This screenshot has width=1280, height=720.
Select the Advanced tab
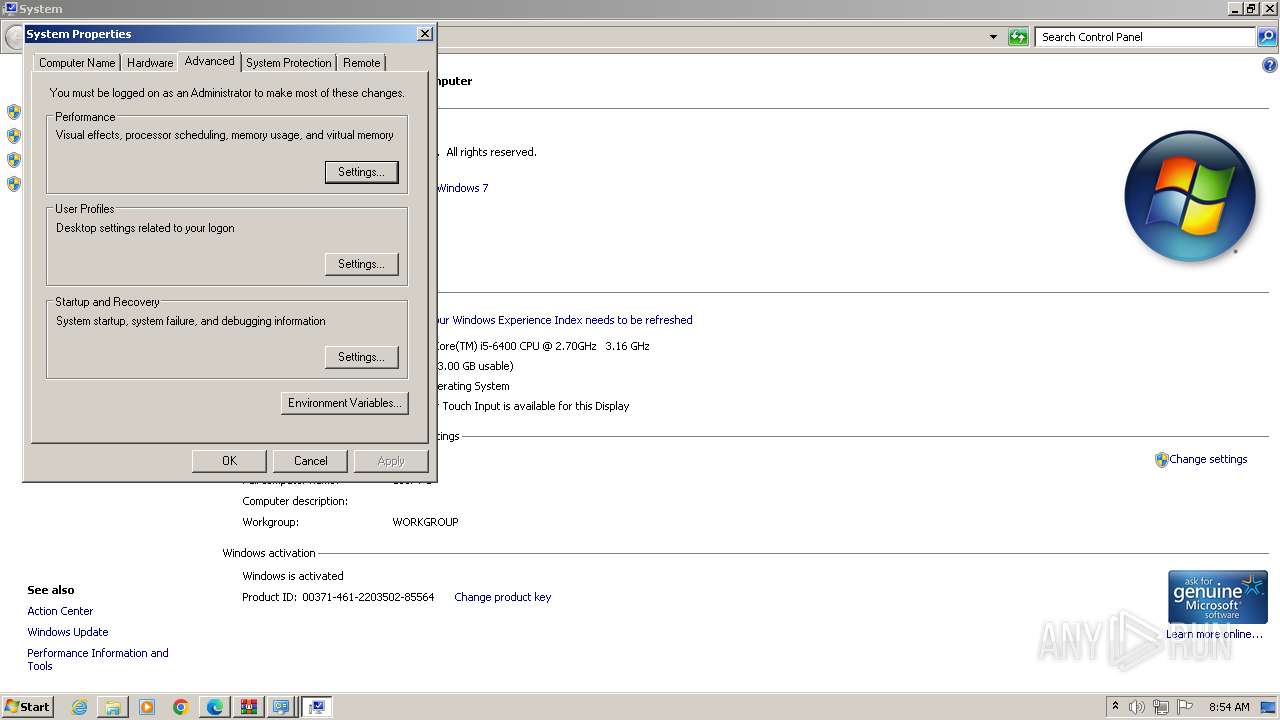pyautogui.click(x=209, y=61)
